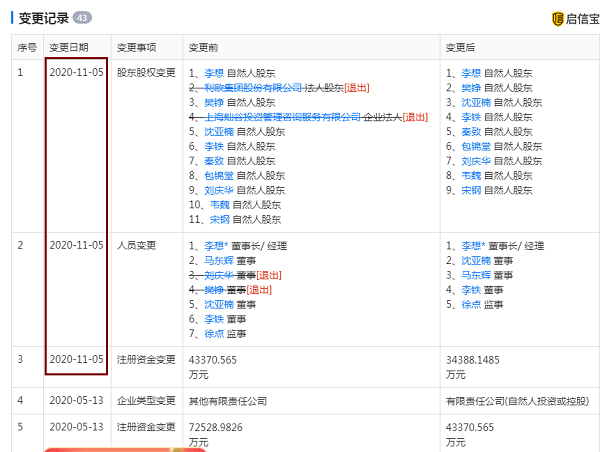Open 李想 in 股东股权变更 变更前 list
The width and height of the screenshot is (600, 452).
(214, 73)
